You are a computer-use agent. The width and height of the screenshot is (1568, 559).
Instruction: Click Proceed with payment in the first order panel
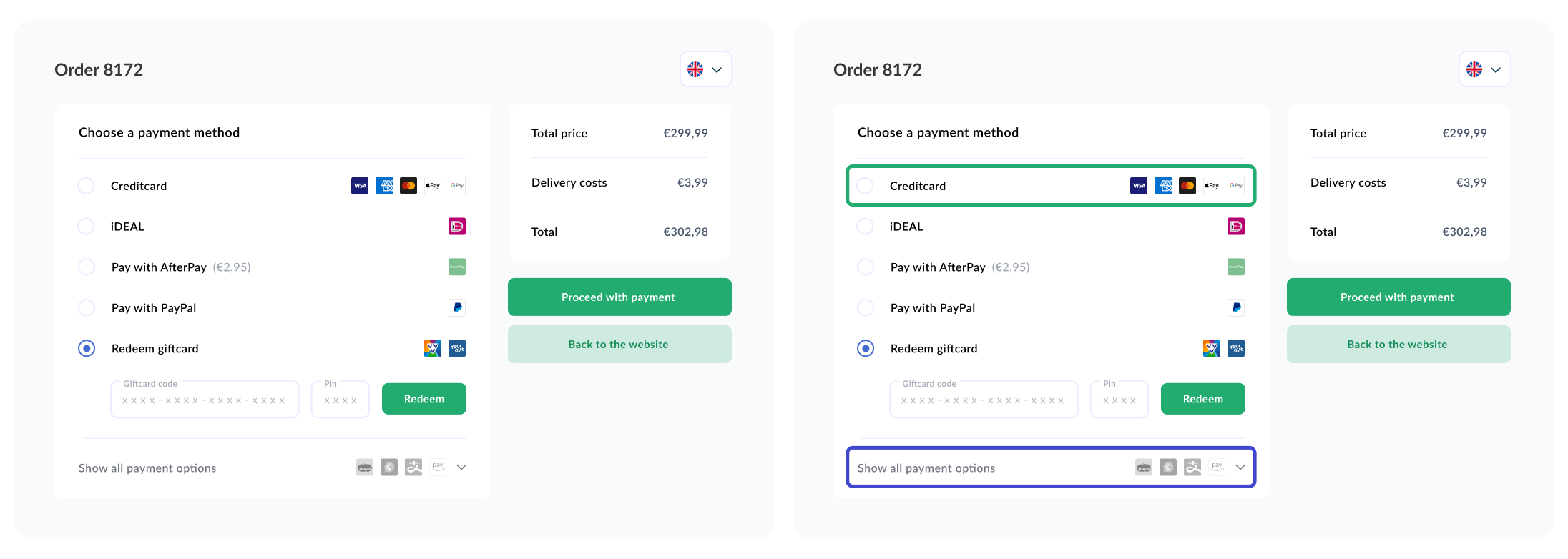[619, 297]
